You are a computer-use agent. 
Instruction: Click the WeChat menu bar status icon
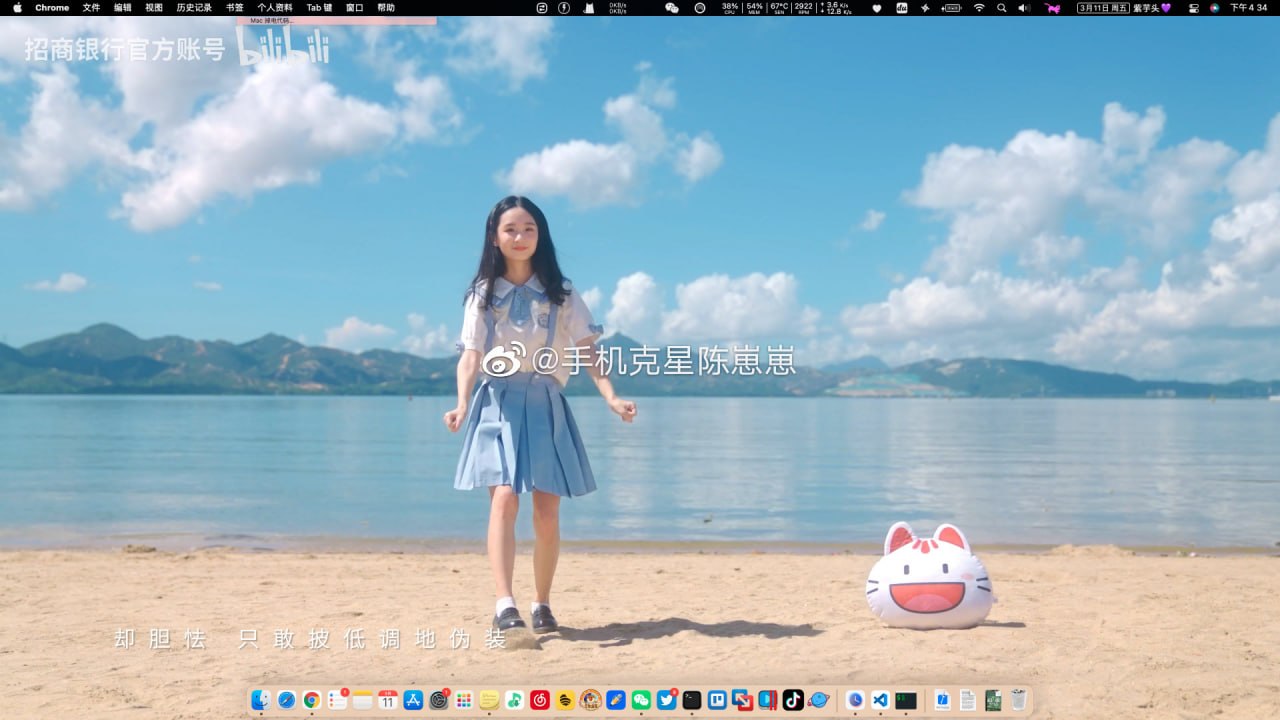pyautogui.click(x=672, y=7)
